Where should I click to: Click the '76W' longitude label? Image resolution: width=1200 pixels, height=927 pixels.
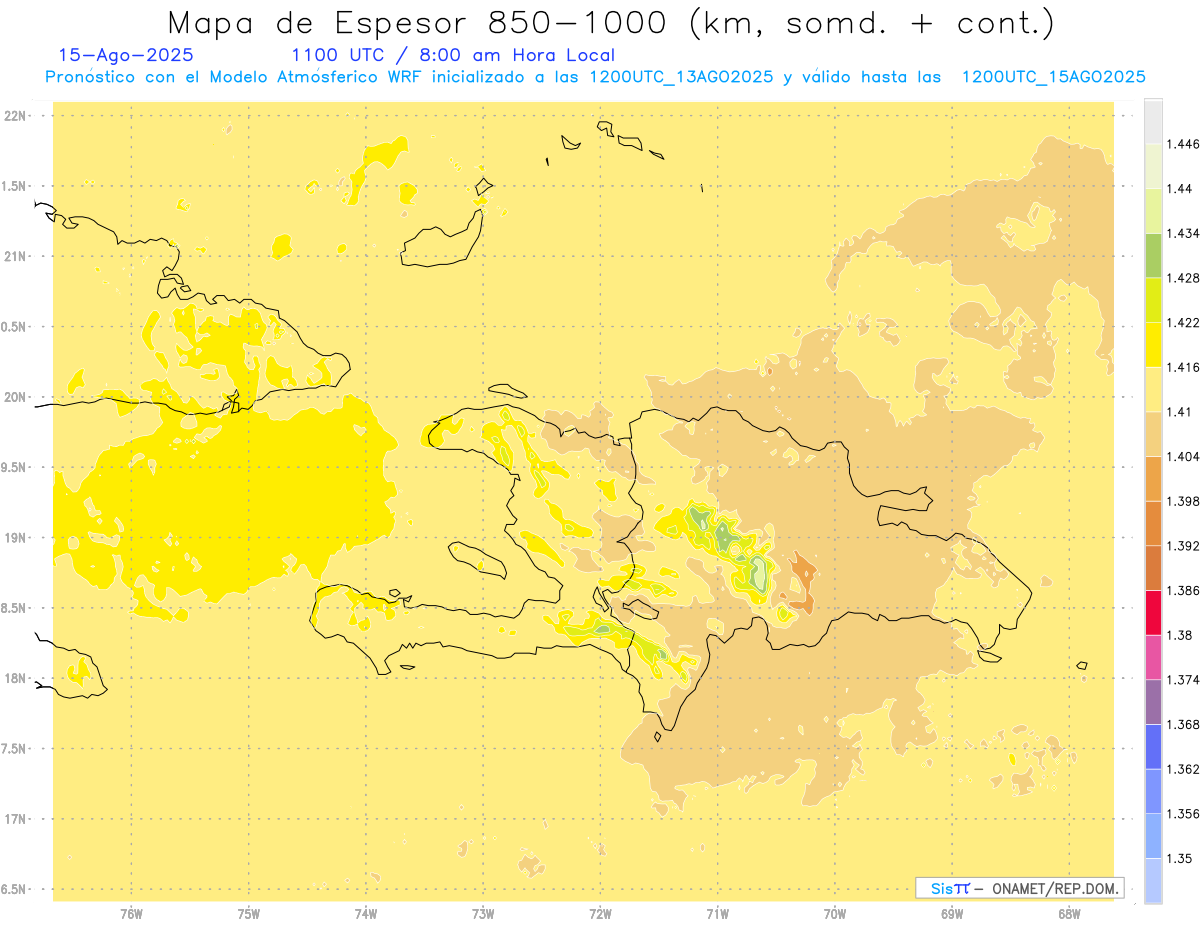pos(131,914)
